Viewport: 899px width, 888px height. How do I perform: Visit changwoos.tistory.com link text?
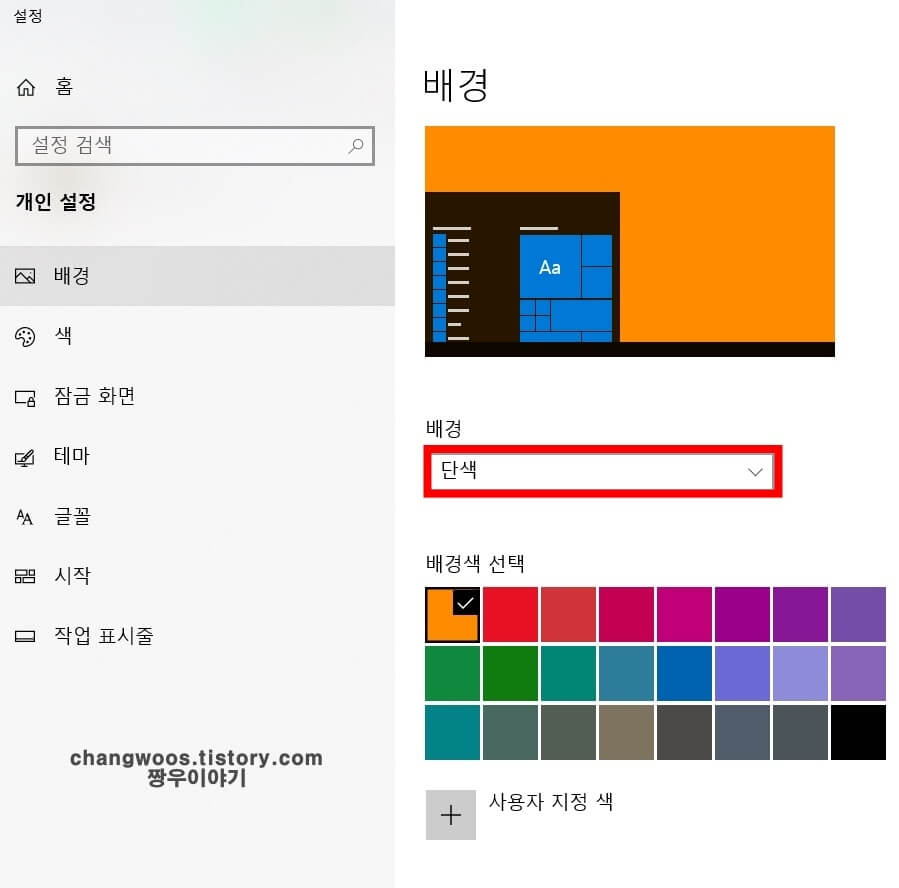point(195,758)
